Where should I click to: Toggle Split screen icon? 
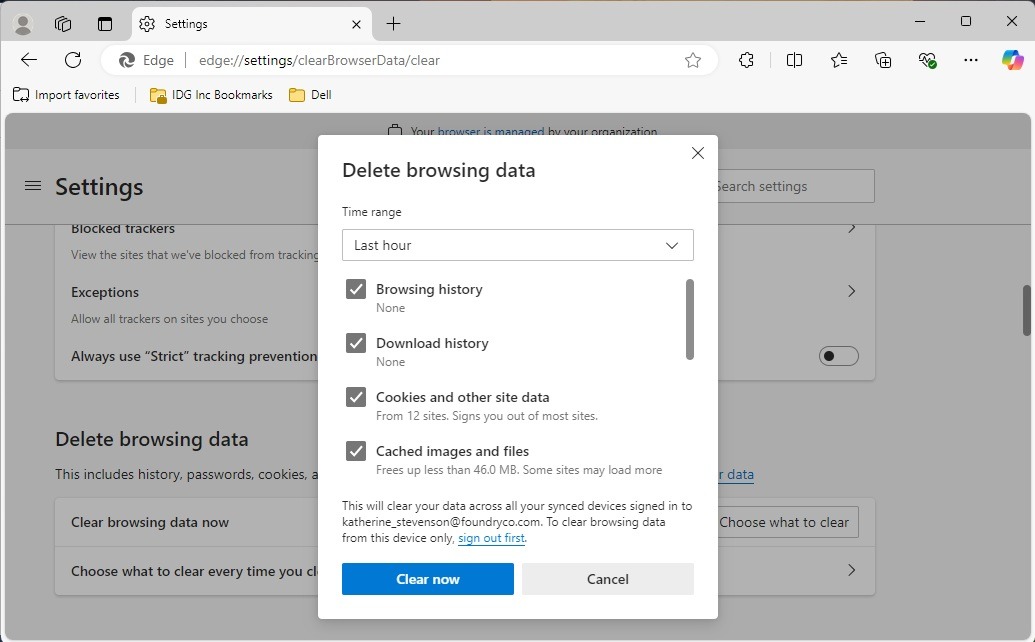click(794, 61)
